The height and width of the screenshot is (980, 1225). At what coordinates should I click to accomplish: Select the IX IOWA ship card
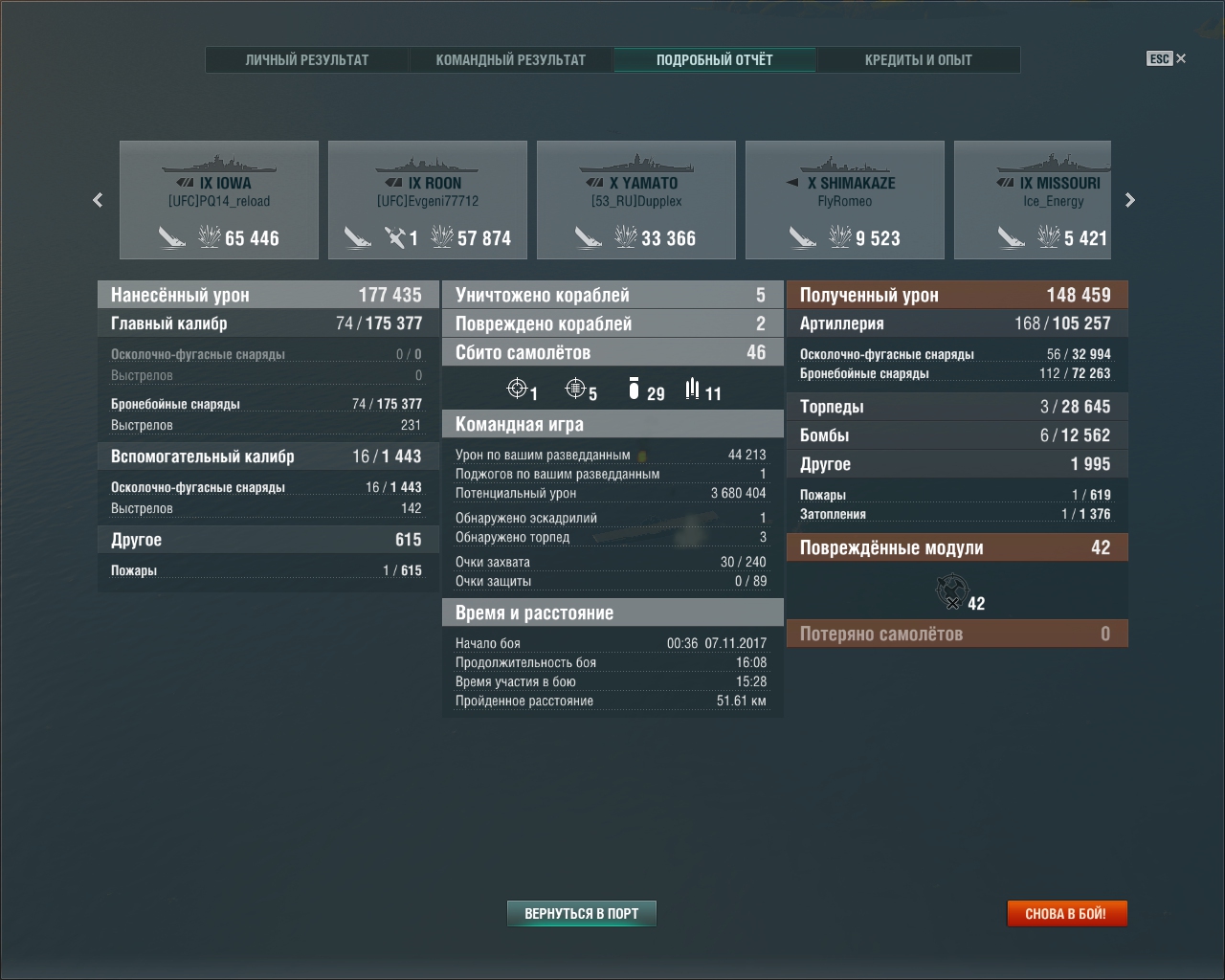click(219, 200)
